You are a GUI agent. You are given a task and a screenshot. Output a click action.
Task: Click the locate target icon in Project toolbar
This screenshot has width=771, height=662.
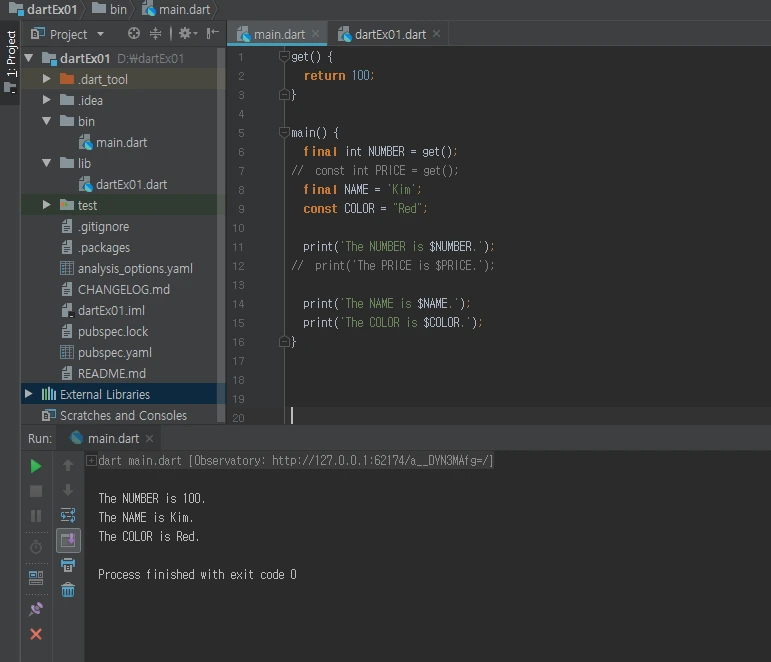(x=134, y=34)
